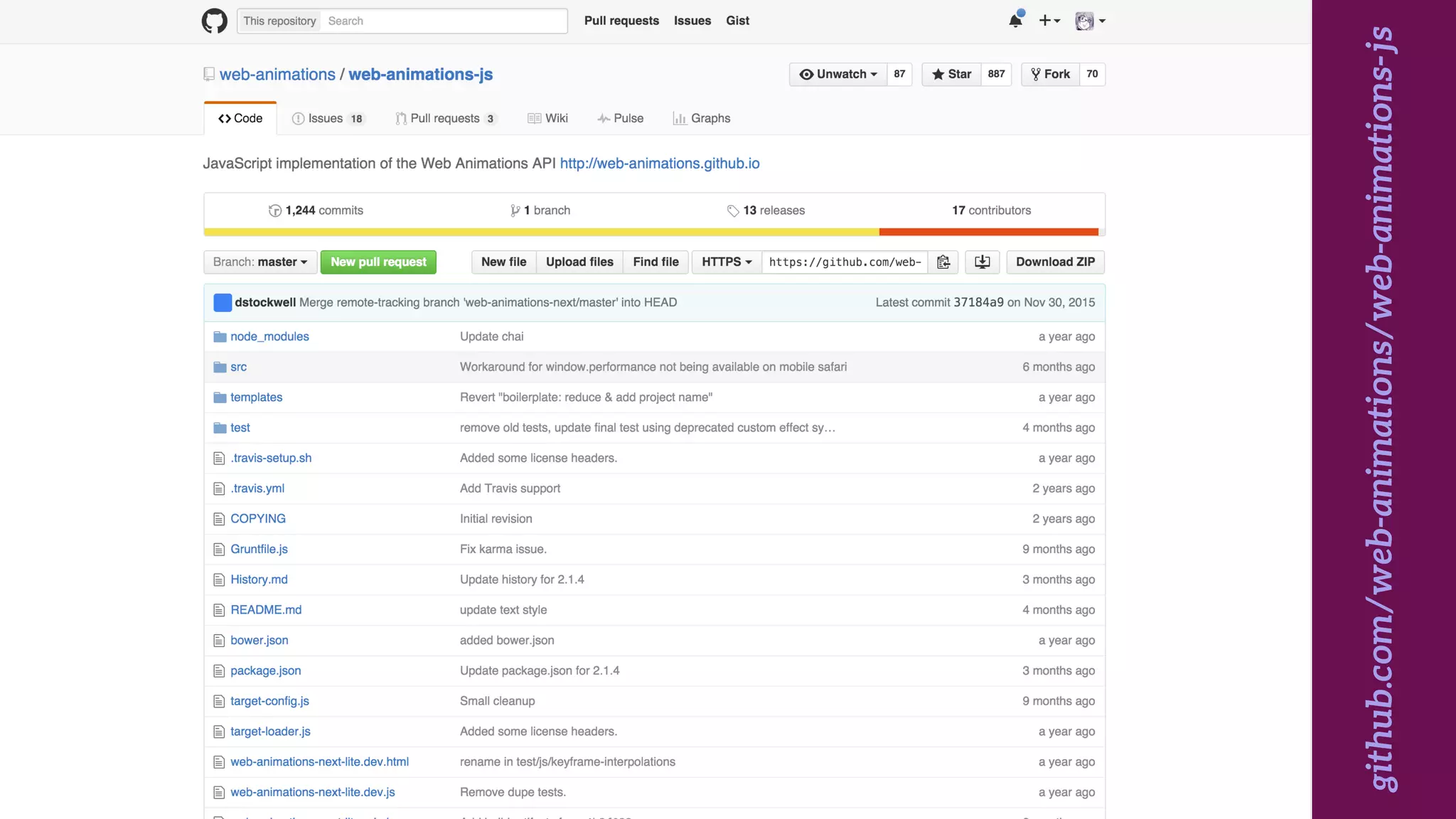Click the New file button
This screenshot has height=819, width=1456.
(503, 262)
